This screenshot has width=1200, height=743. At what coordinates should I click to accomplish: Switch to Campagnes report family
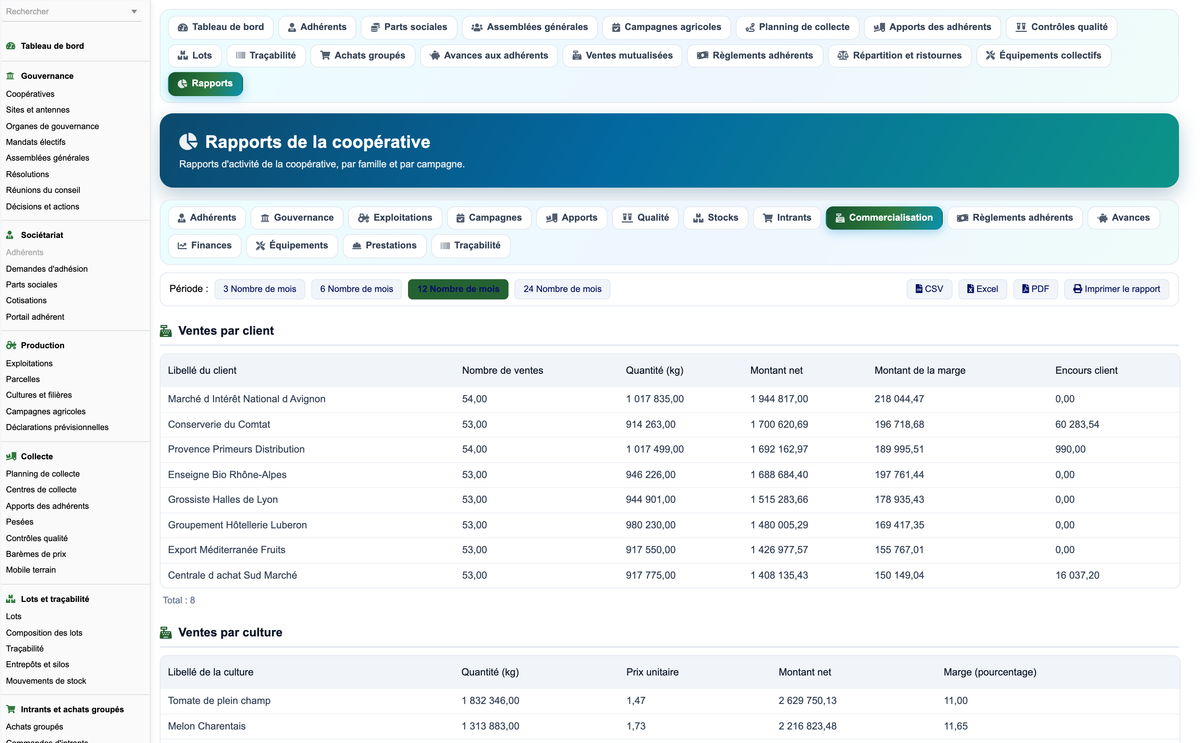[x=489, y=218]
